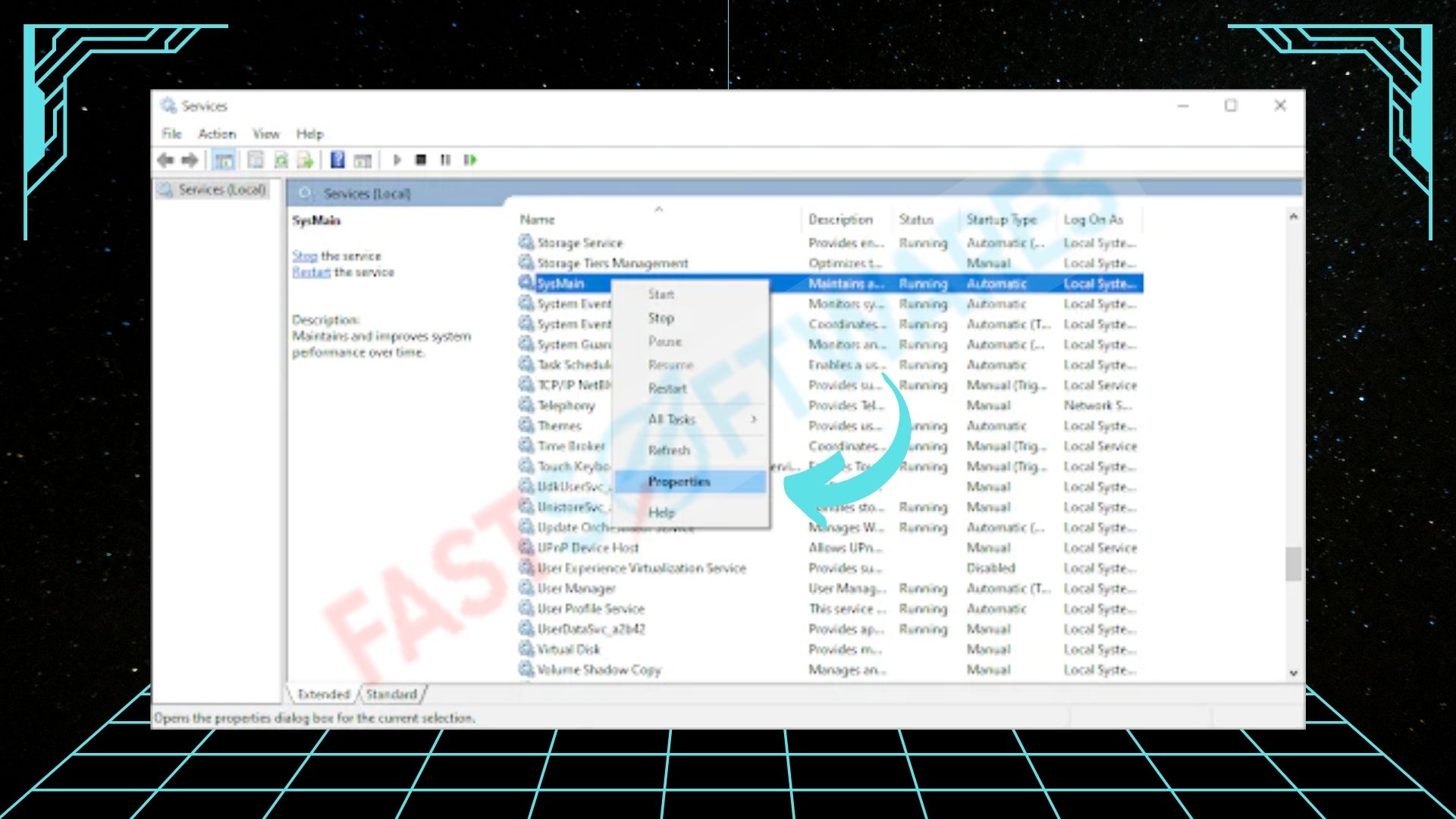
Task: Choose Help in the context menu
Action: pyautogui.click(x=692, y=513)
